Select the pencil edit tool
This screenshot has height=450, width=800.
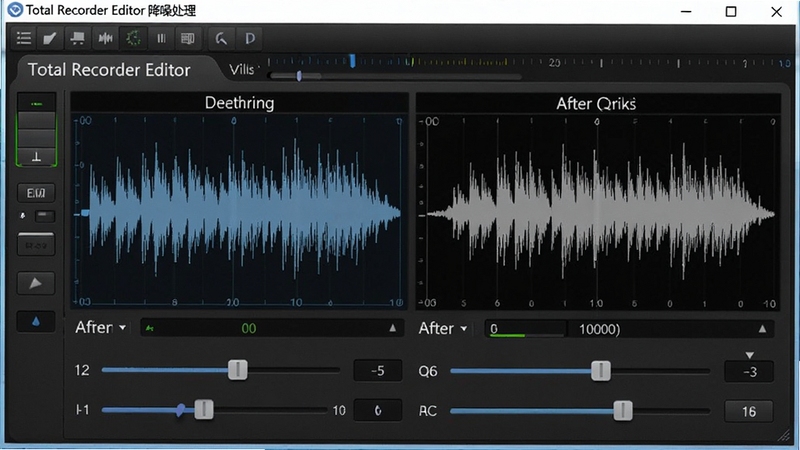tap(50, 38)
